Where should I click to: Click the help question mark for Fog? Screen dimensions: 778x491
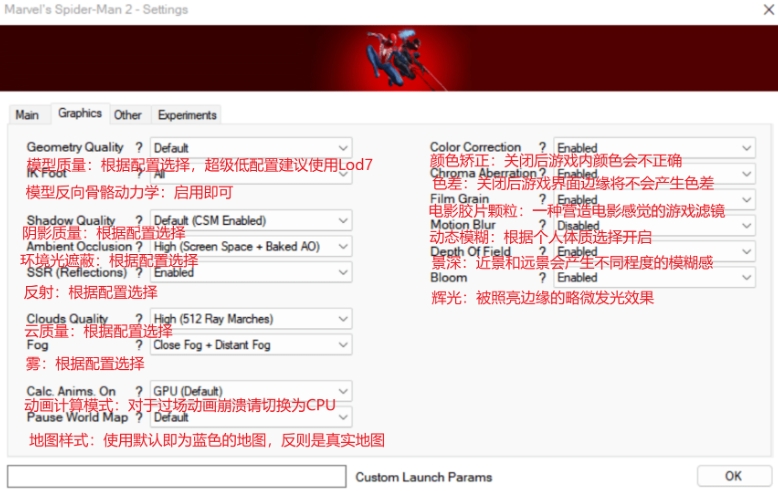point(139,345)
